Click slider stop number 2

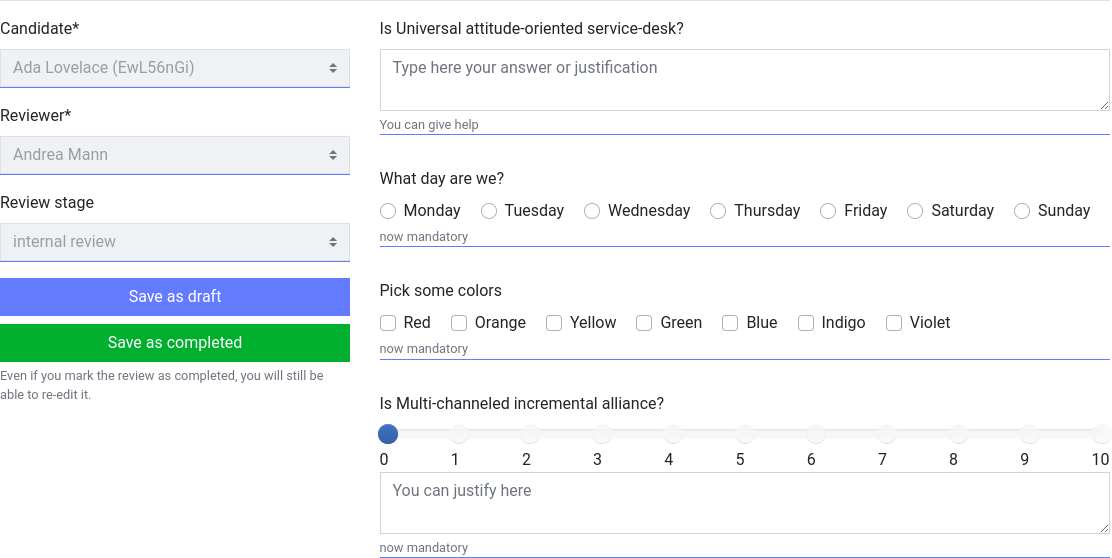tap(530, 434)
